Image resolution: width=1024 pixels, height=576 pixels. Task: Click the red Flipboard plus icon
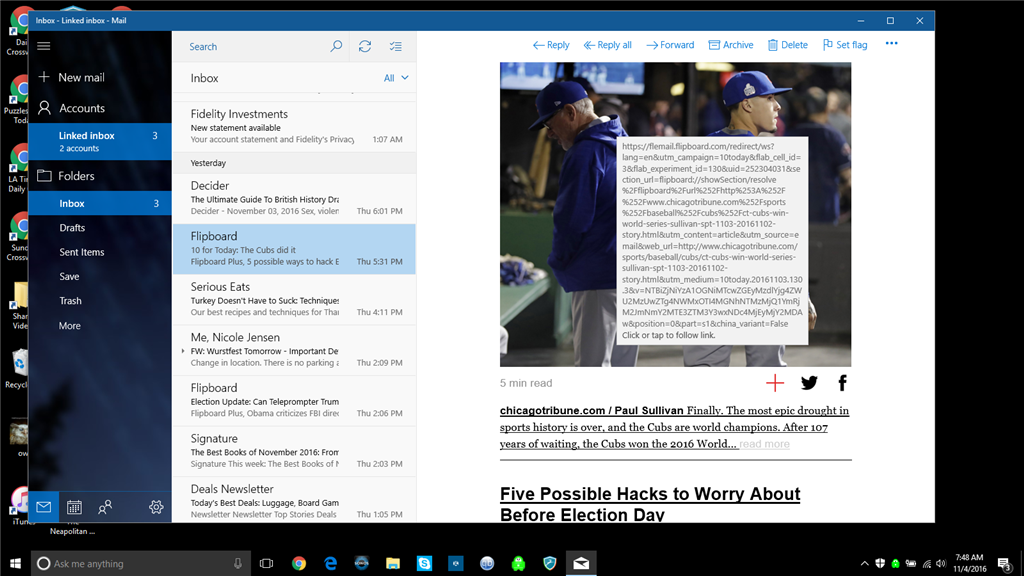pyautogui.click(x=774, y=382)
